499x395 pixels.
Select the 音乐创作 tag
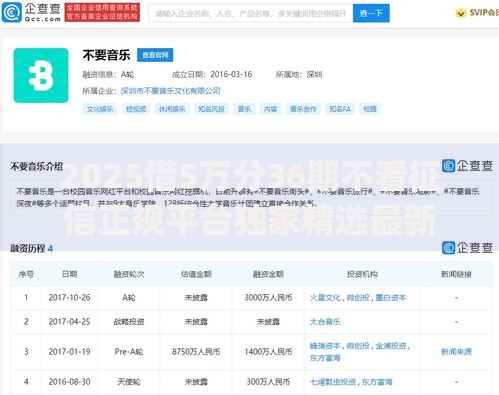(303, 109)
